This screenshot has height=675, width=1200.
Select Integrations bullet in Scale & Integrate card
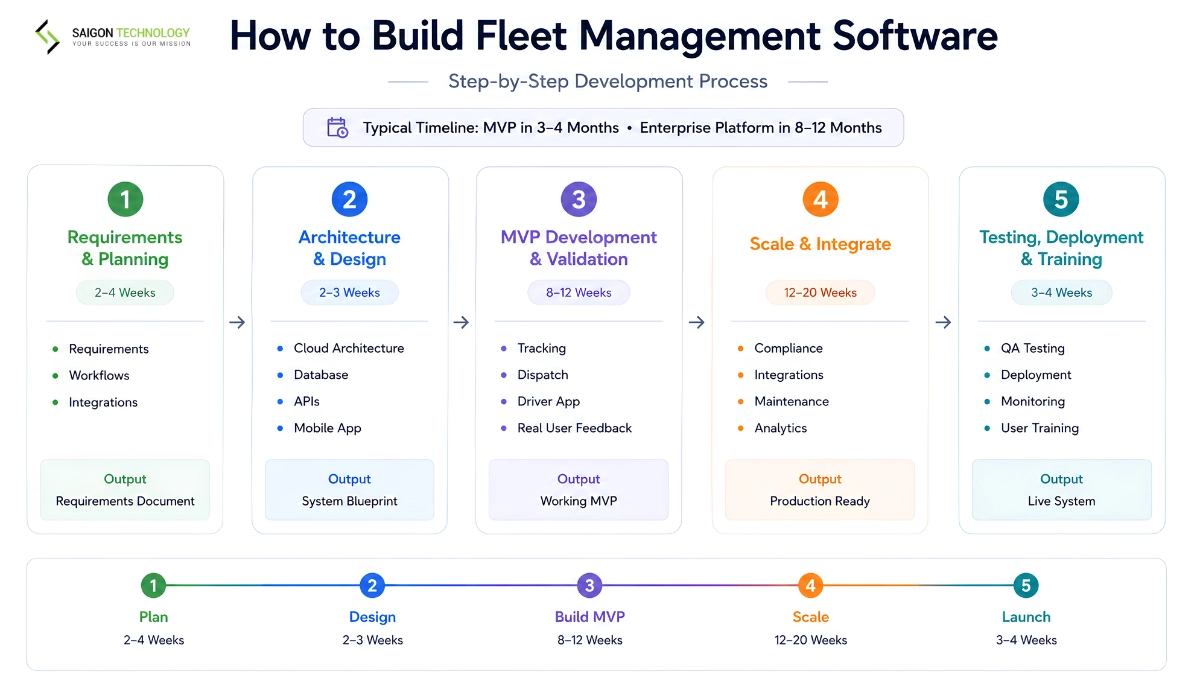780,375
